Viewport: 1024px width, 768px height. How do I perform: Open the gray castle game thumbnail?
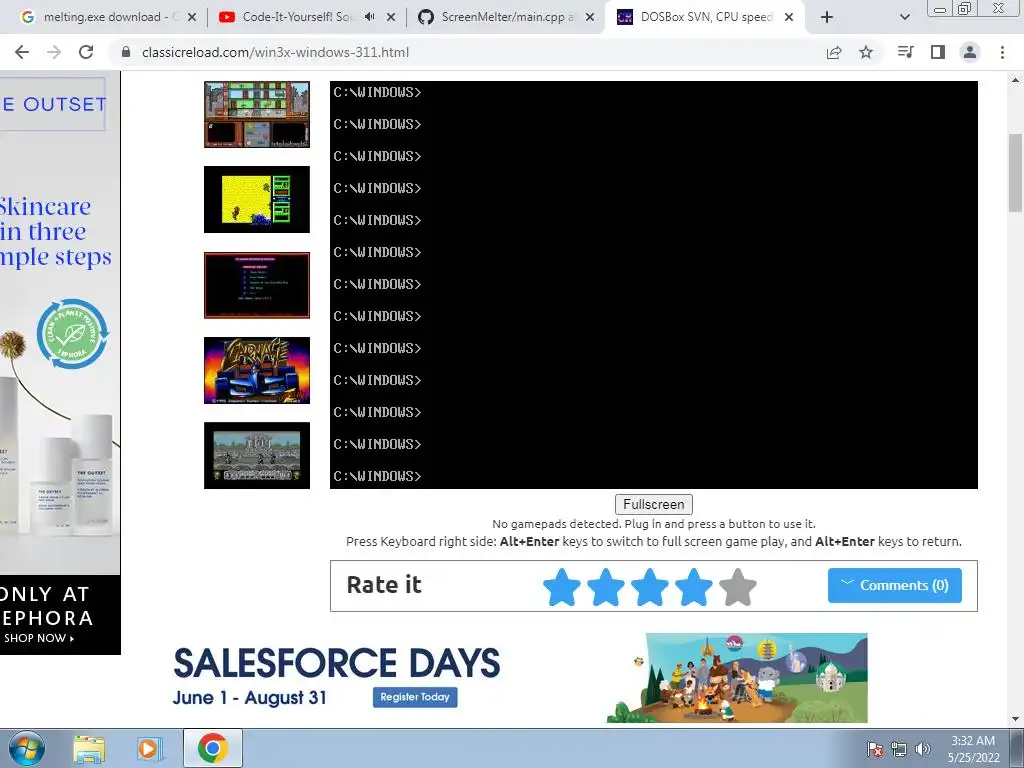pyautogui.click(x=257, y=455)
